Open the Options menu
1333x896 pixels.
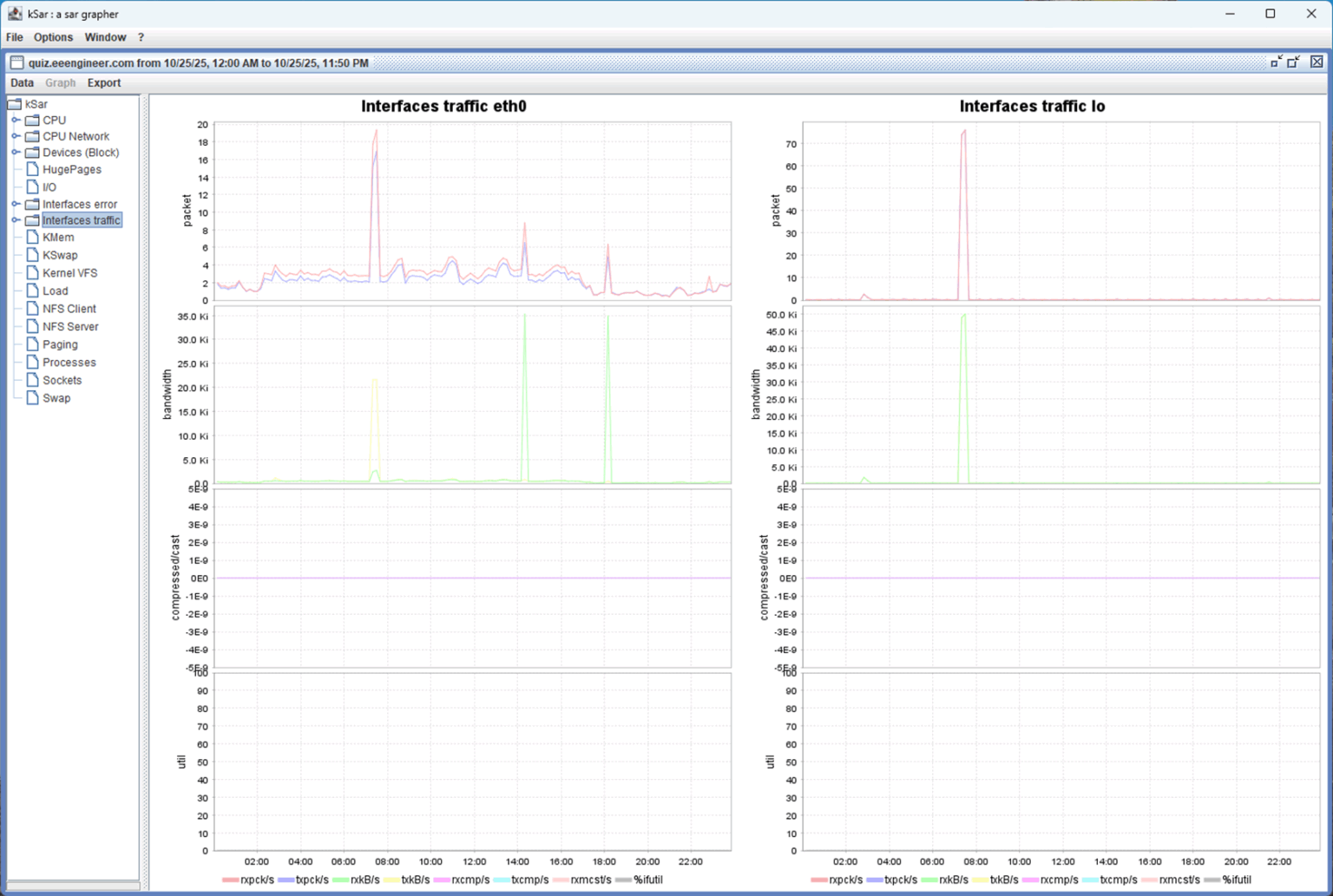[53, 36]
